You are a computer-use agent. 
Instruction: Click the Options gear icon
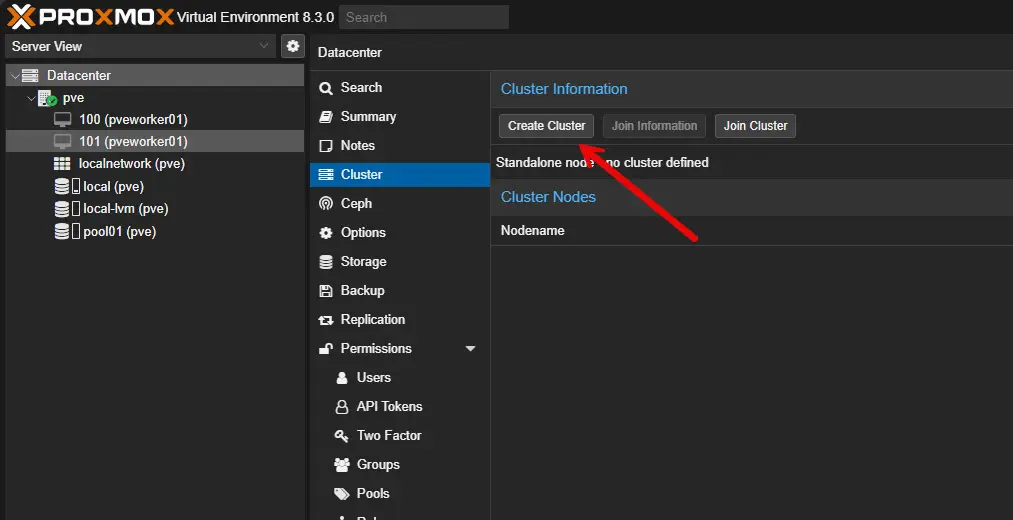point(325,233)
